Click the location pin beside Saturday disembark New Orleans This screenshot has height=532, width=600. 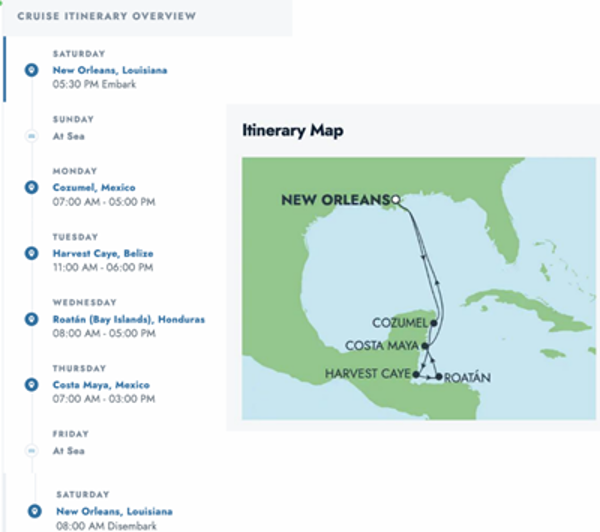(x=35, y=511)
